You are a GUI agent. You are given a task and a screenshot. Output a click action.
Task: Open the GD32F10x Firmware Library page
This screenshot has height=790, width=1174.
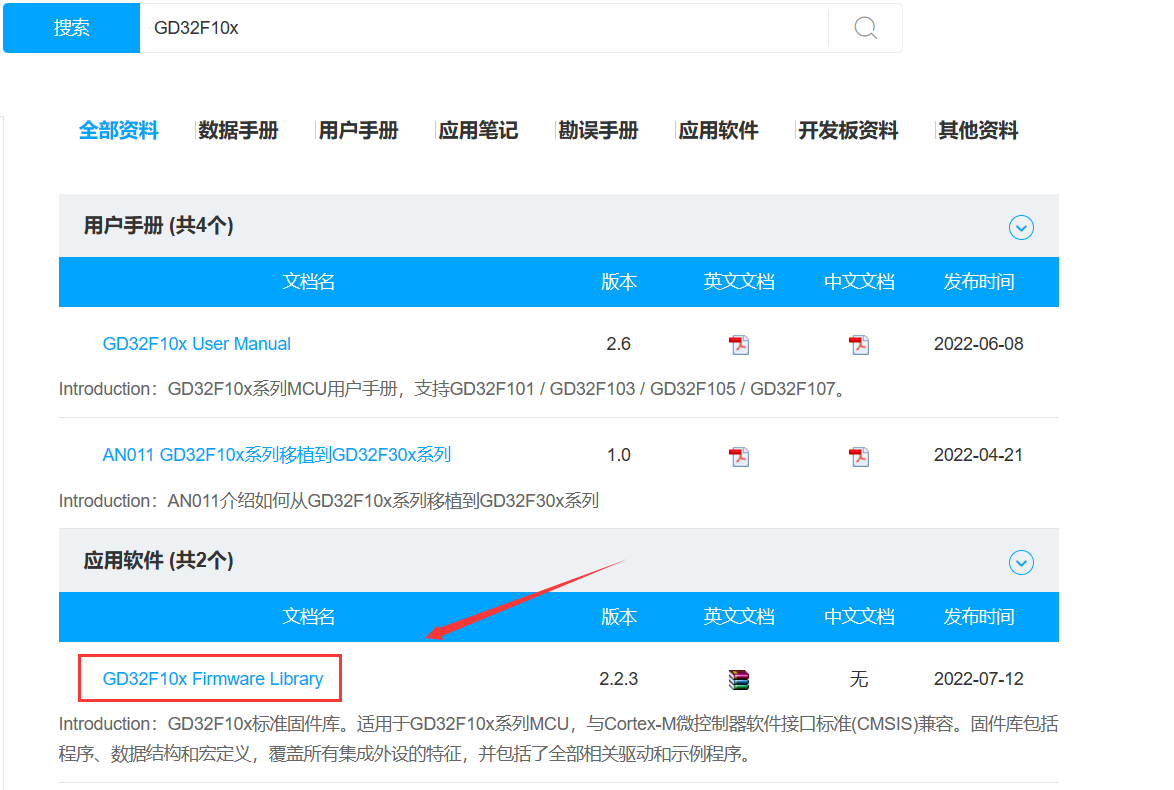pyautogui.click(x=210, y=678)
